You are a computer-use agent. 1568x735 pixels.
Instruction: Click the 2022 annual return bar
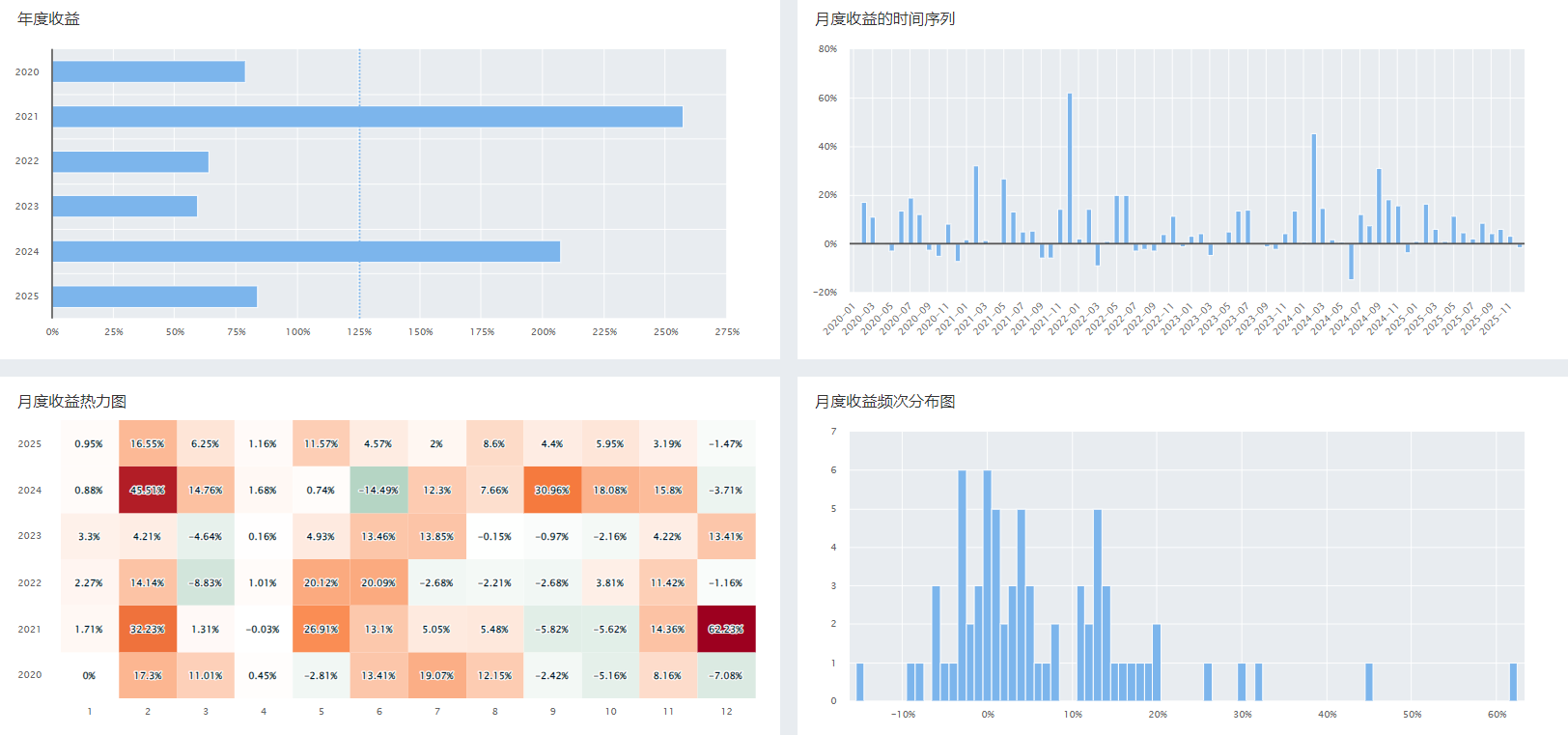[130, 162]
